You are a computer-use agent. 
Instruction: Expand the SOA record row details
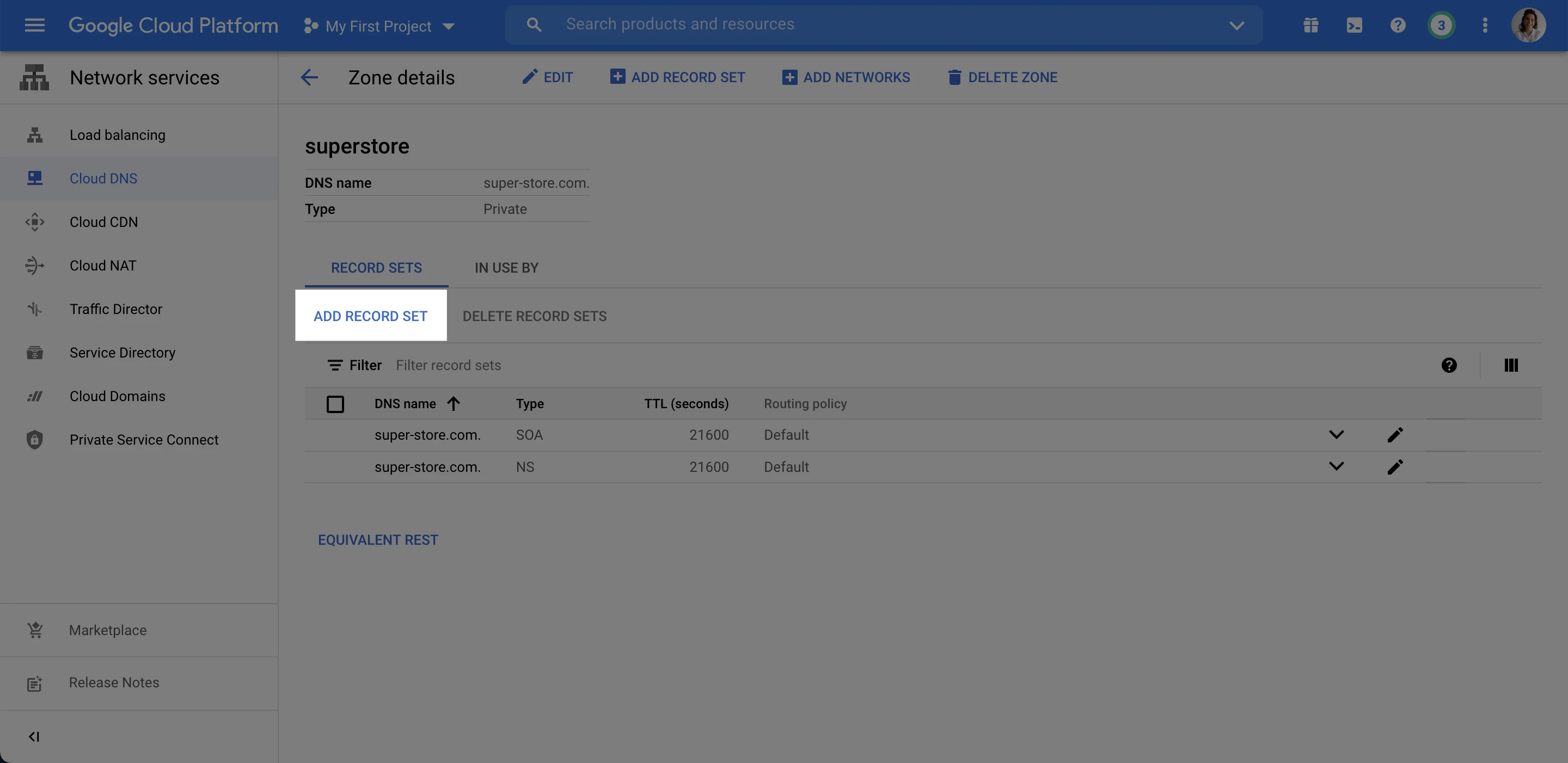[x=1336, y=434]
